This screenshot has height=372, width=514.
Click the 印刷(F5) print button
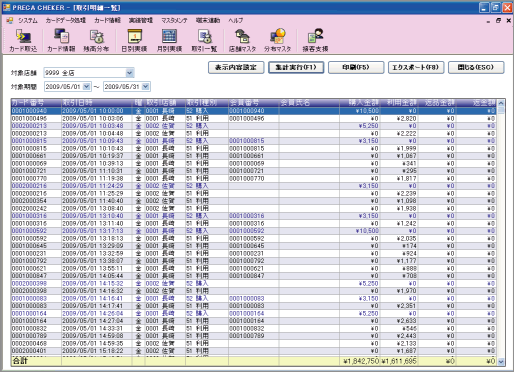coord(356,67)
